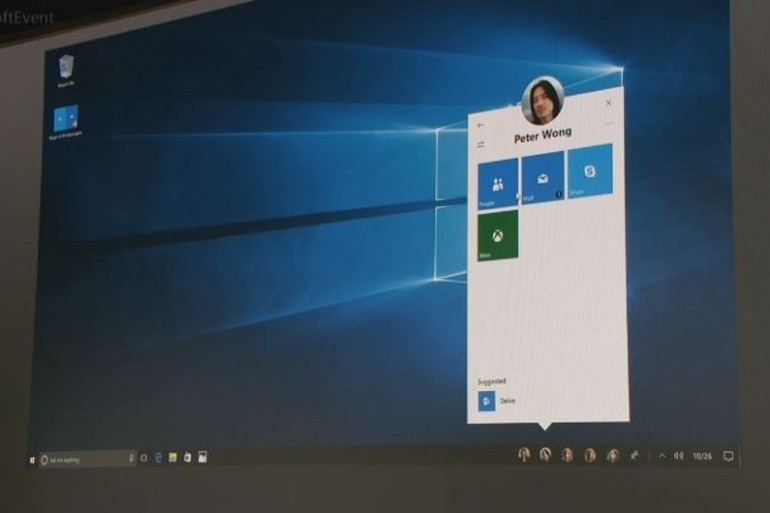Click the Windows Start button
The width and height of the screenshot is (770, 513).
click(32, 459)
